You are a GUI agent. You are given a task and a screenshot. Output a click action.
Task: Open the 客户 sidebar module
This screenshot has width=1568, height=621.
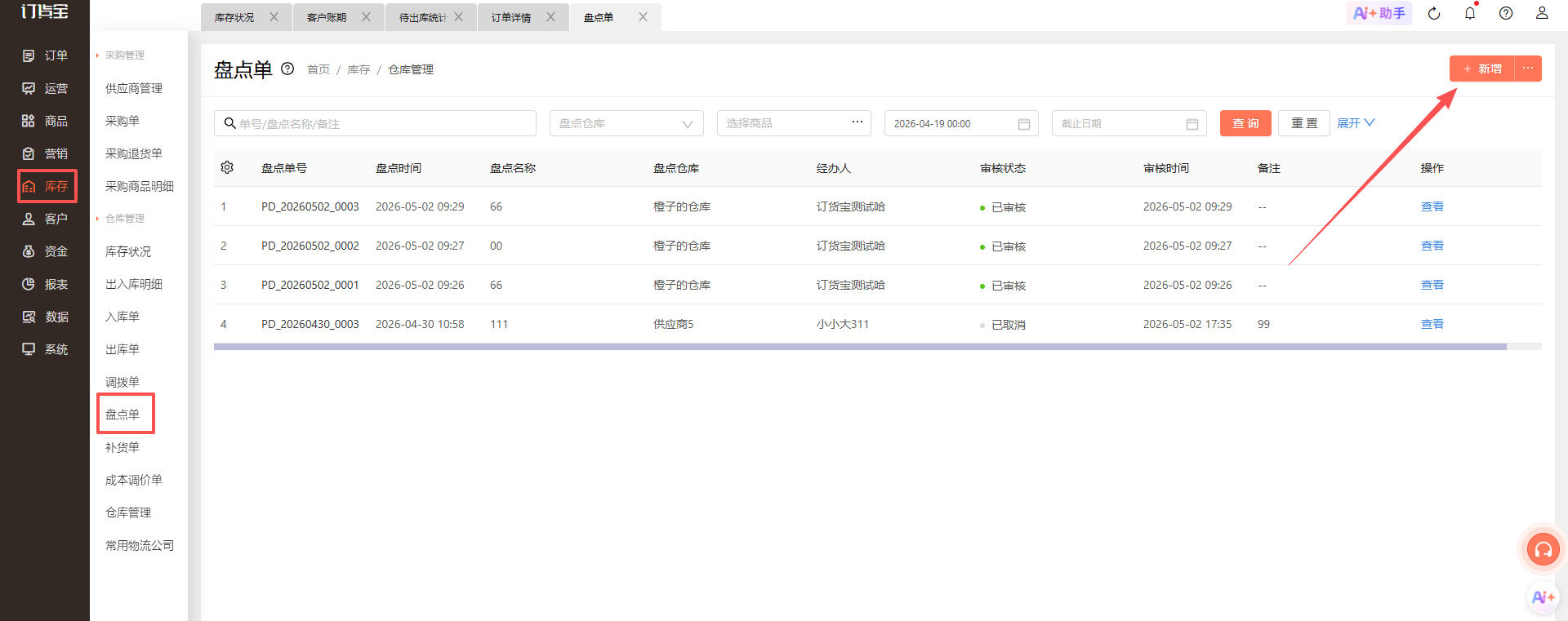[45, 219]
